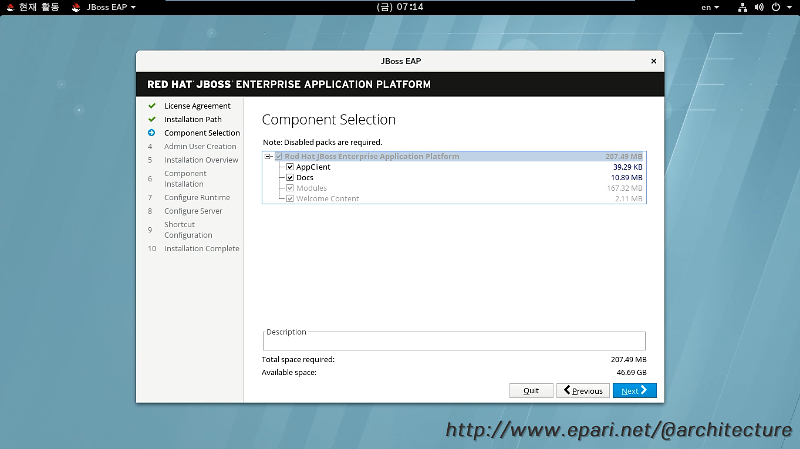Toggle Red Hat JBoss Enterprise Application Platform checkbox
Viewport: 800px width, 449px height.
tap(279, 157)
